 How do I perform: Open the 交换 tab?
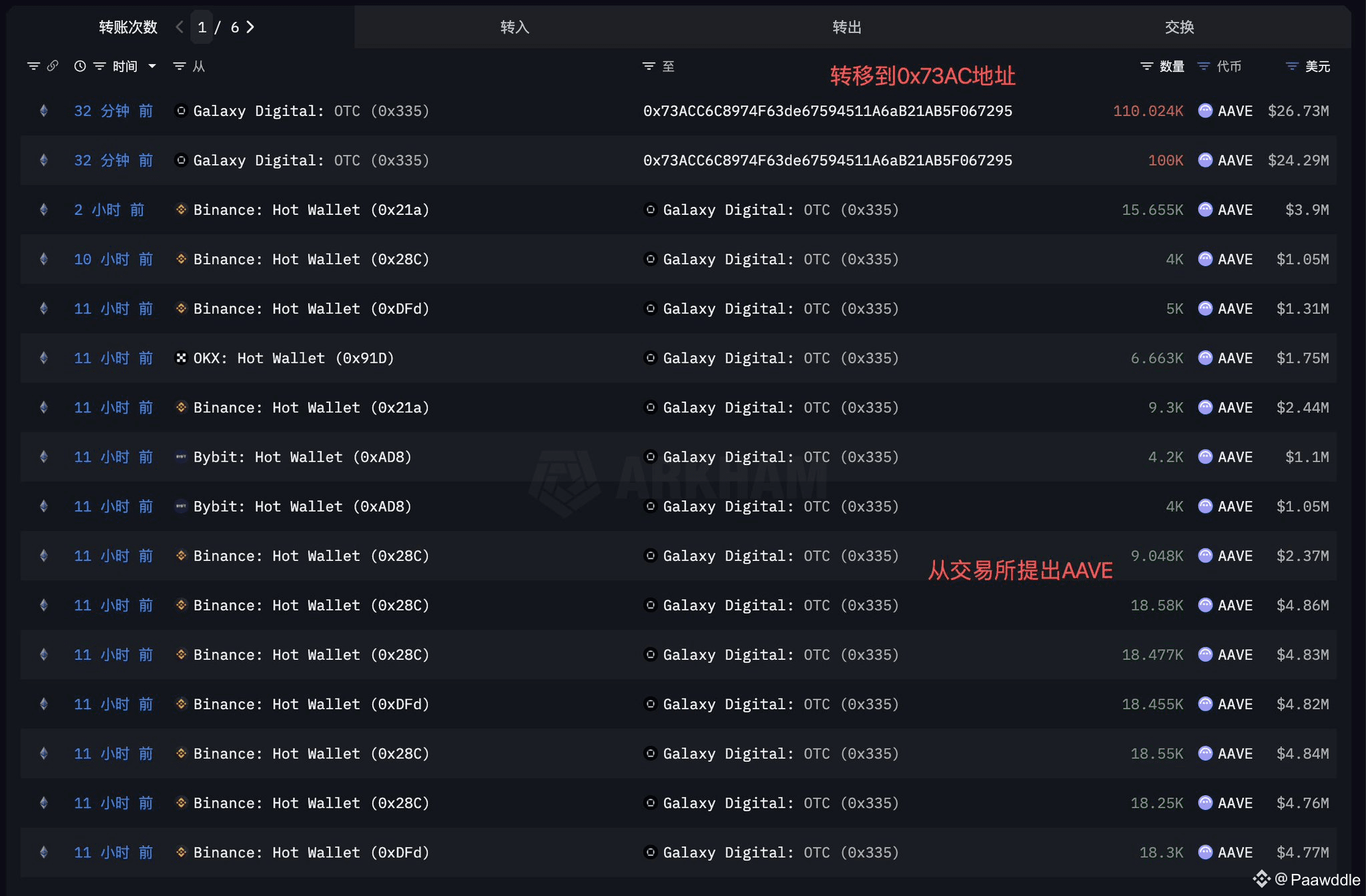pos(1179,27)
